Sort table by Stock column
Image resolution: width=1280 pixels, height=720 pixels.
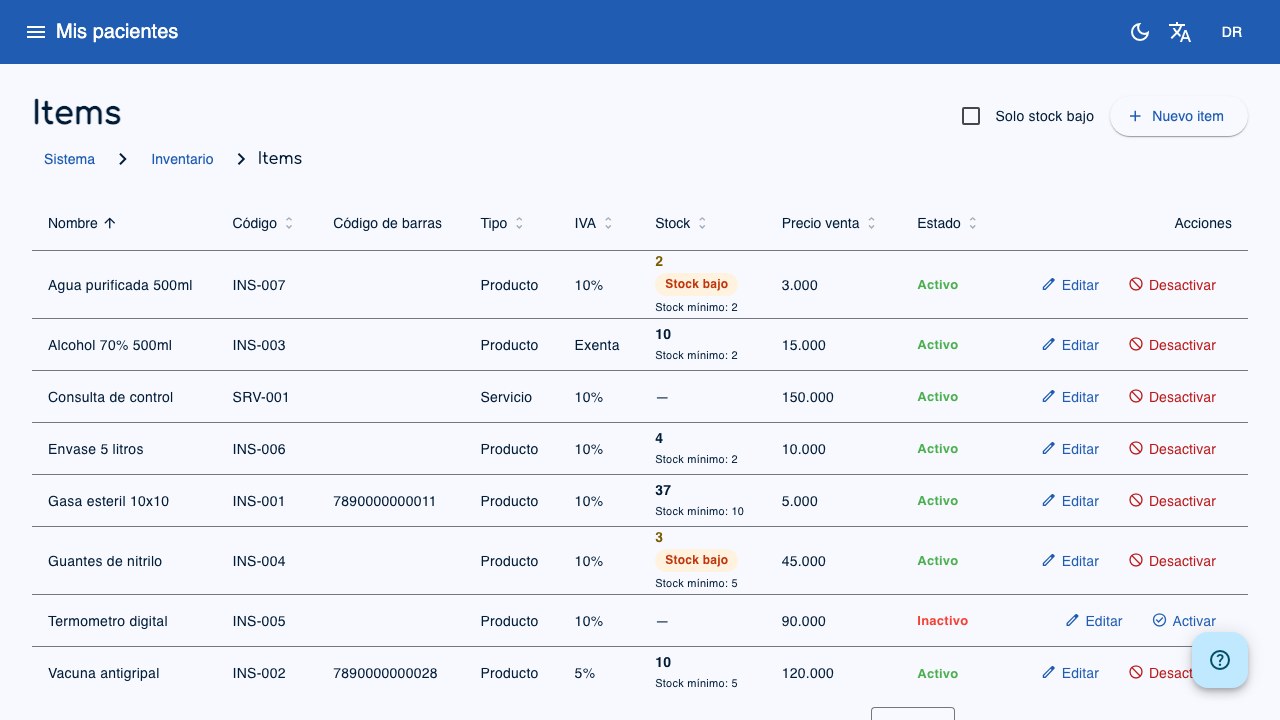coord(681,223)
